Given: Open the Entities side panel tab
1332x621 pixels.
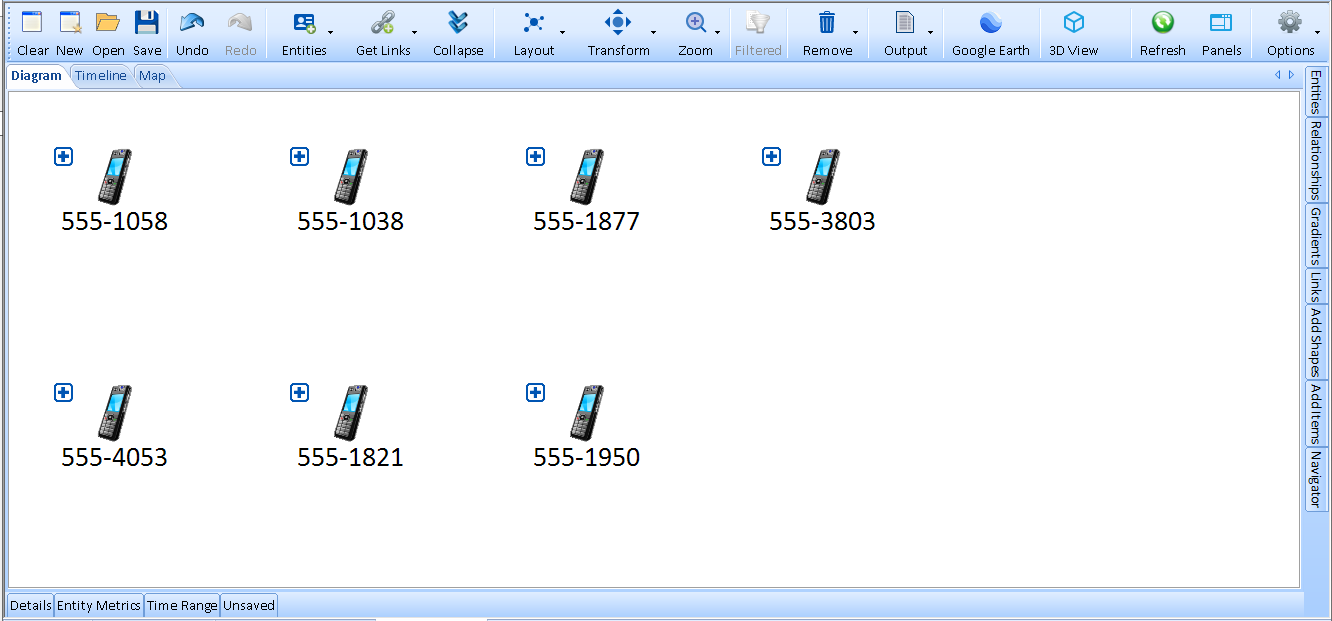Looking at the screenshot, I should click(1316, 93).
